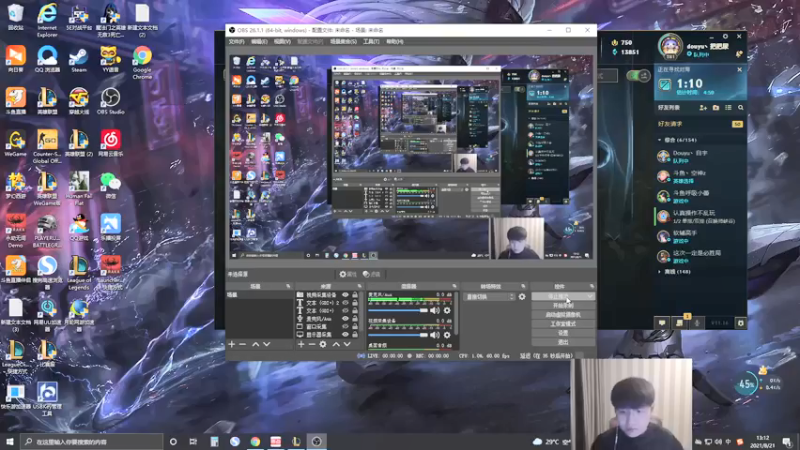Screen dimensions: 800x450
Task: Open PUBG Battlegrounds desktop shortcut
Action: (x=47, y=231)
